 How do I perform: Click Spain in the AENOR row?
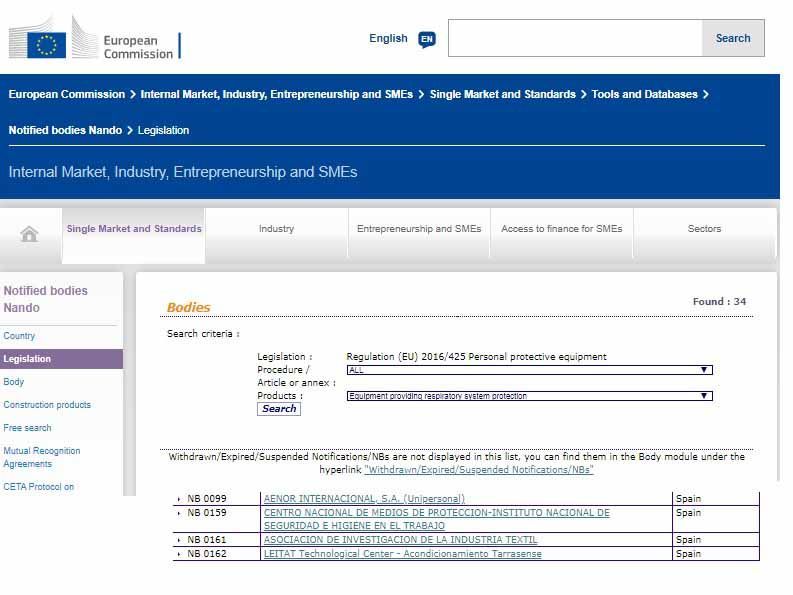[688, 499]
